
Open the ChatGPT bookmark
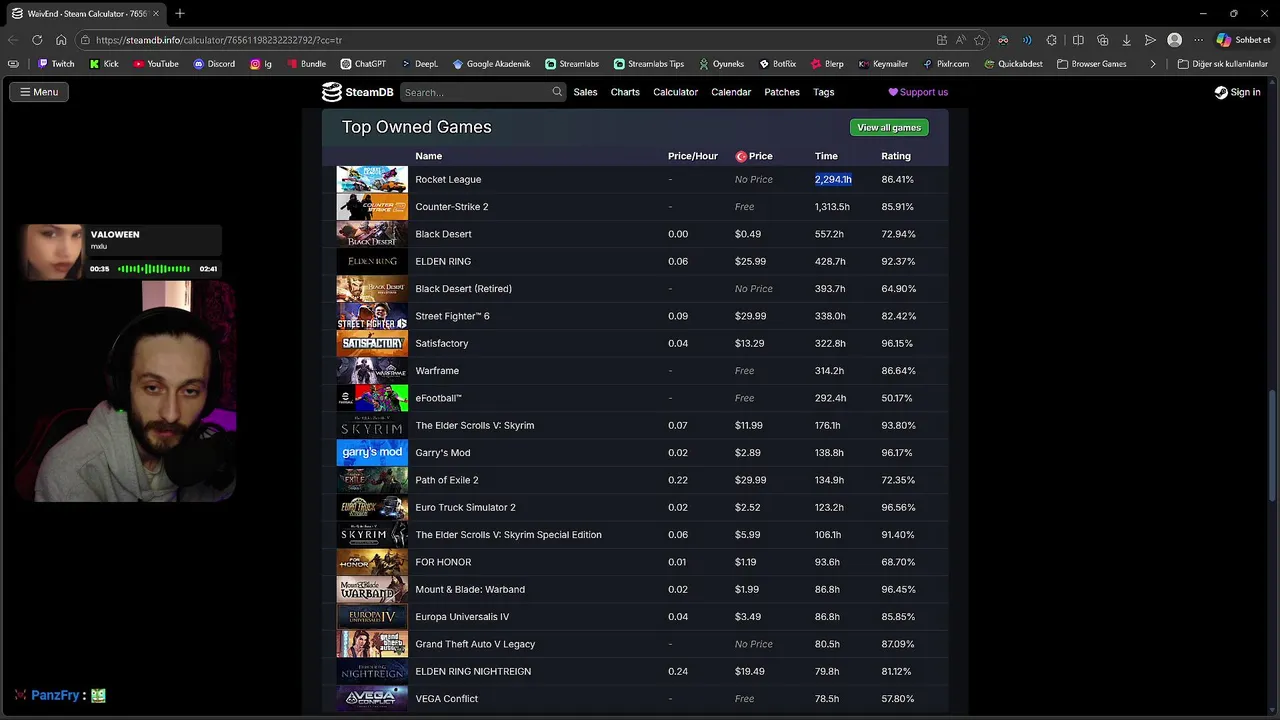tap(363, 64)
